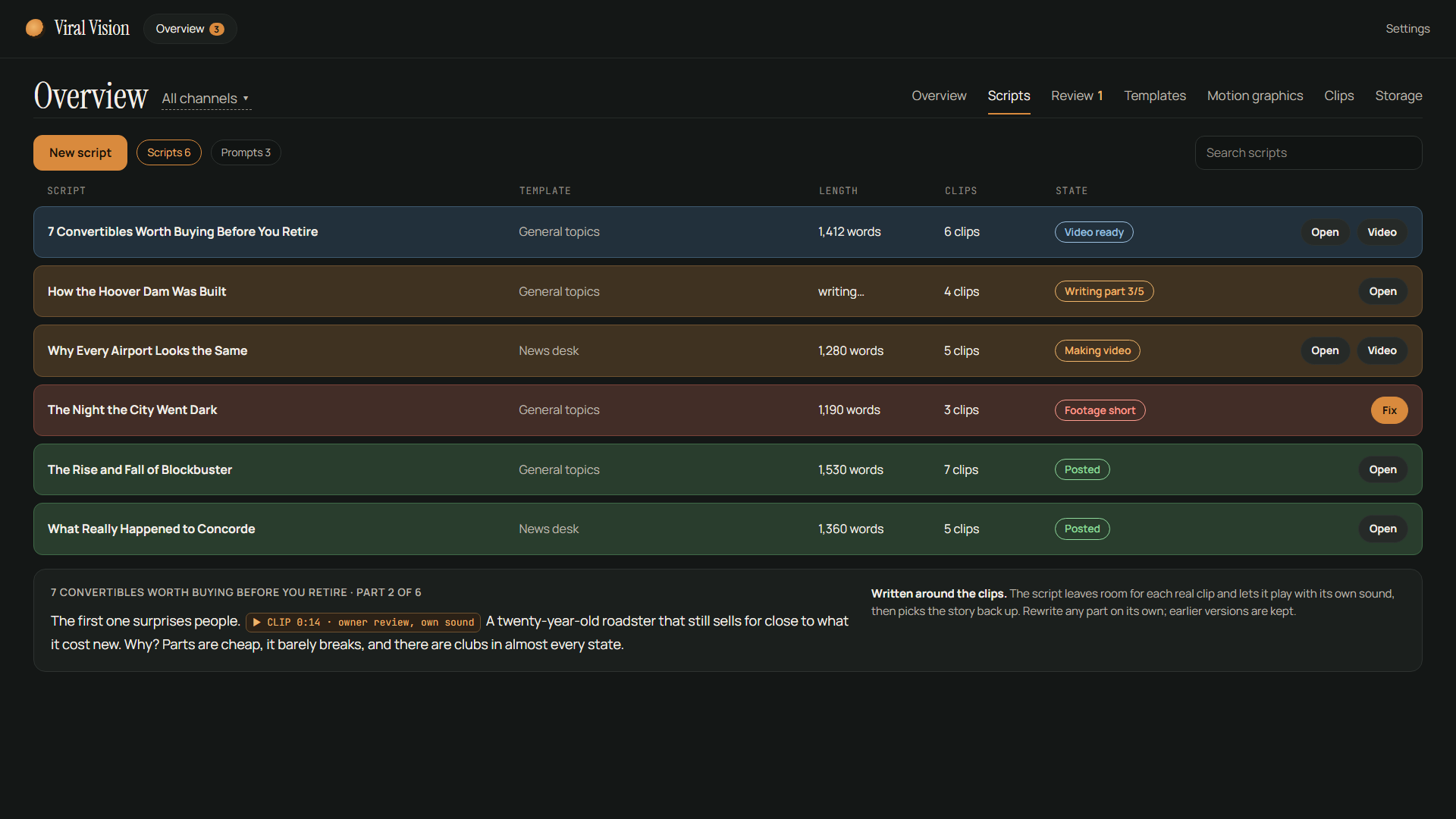Open Settings in the top bar

[1407, 29]
